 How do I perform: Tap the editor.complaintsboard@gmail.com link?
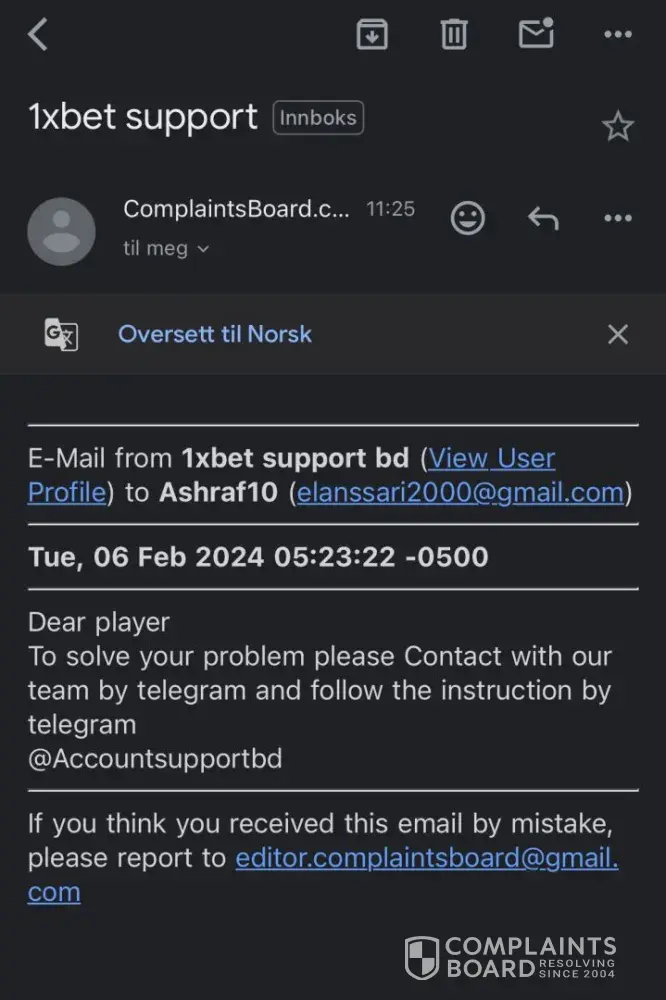[x=426, y=858]
